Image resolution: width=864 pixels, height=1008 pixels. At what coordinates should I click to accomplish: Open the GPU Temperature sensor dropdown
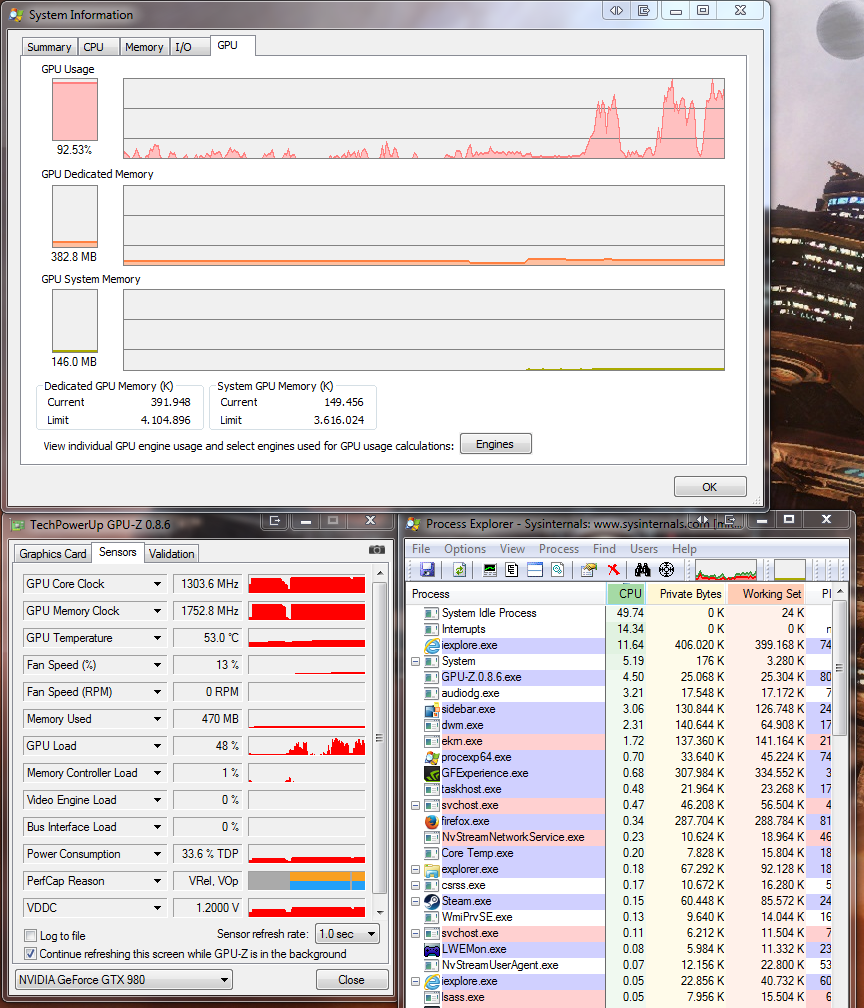(158, 638)
